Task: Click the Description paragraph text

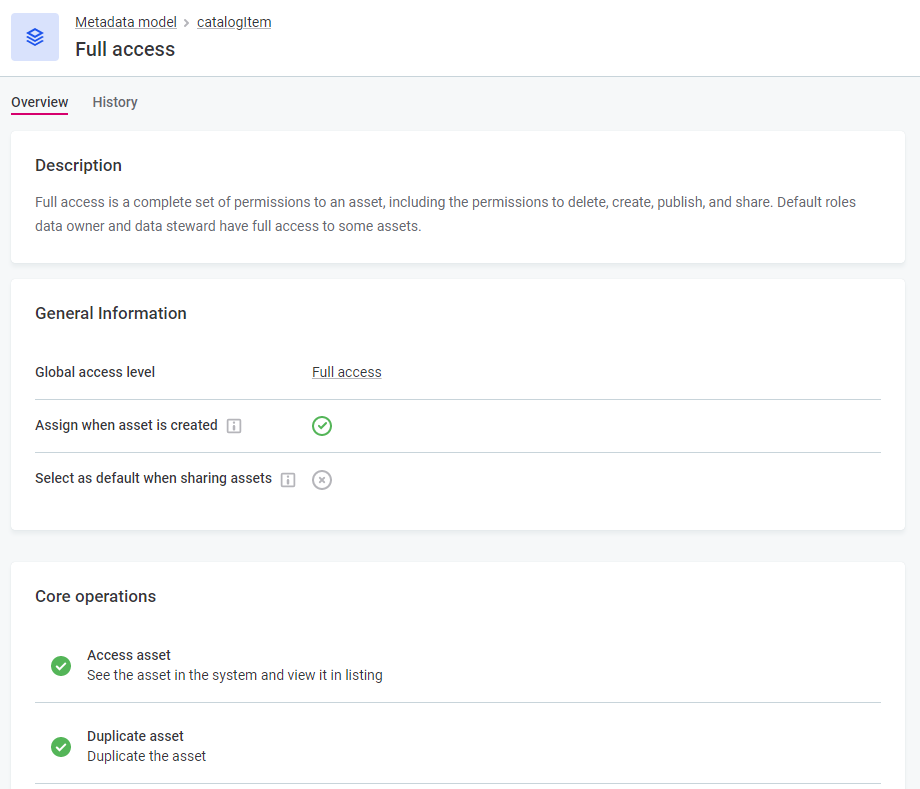Action: [445, 214]
